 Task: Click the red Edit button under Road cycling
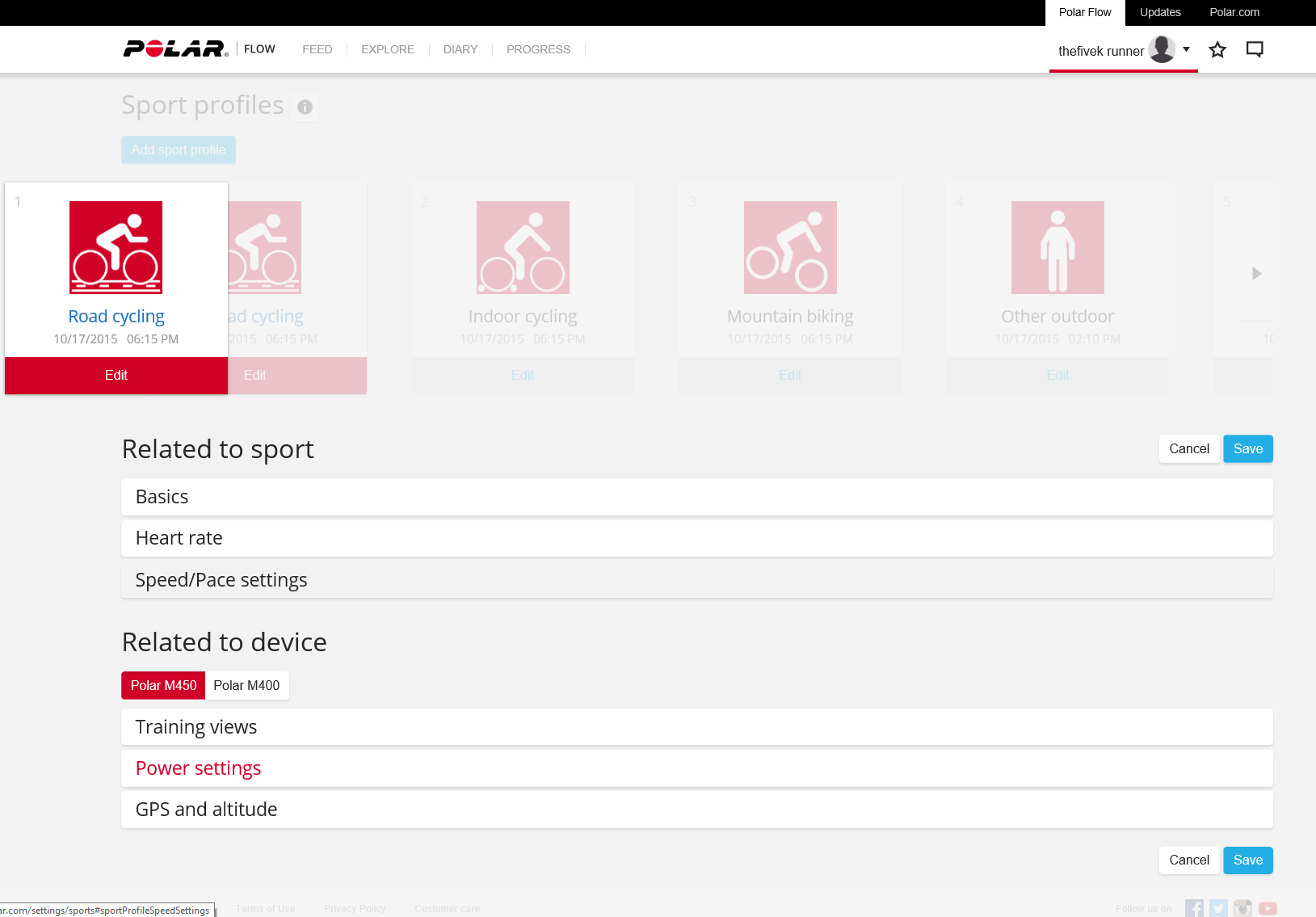pyautogui.click(x=116, y=376)
